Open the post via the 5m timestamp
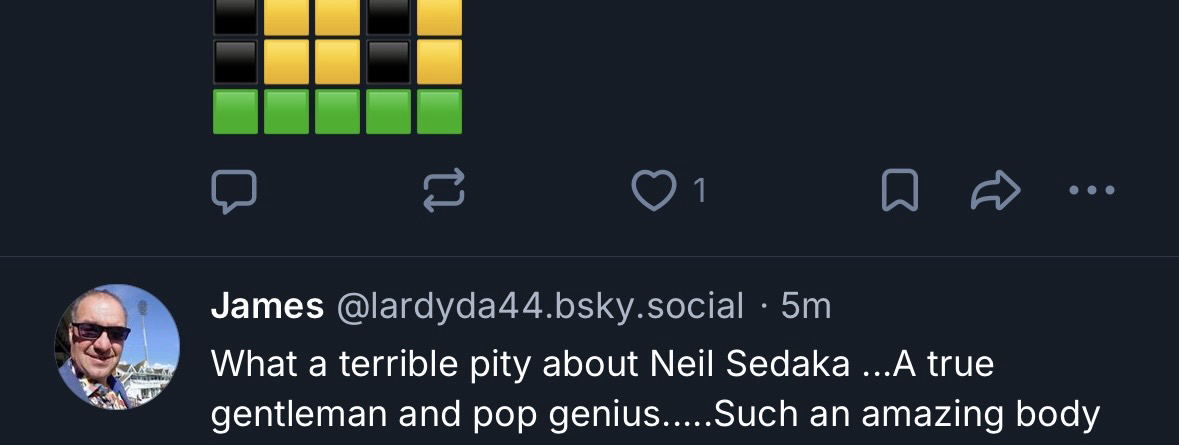 806,306
